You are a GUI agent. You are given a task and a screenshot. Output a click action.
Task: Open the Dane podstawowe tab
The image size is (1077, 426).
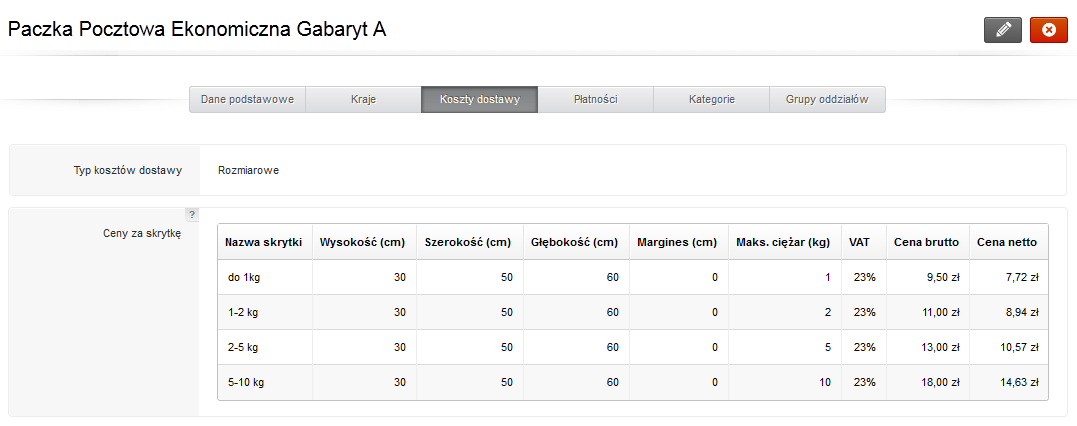247,100
